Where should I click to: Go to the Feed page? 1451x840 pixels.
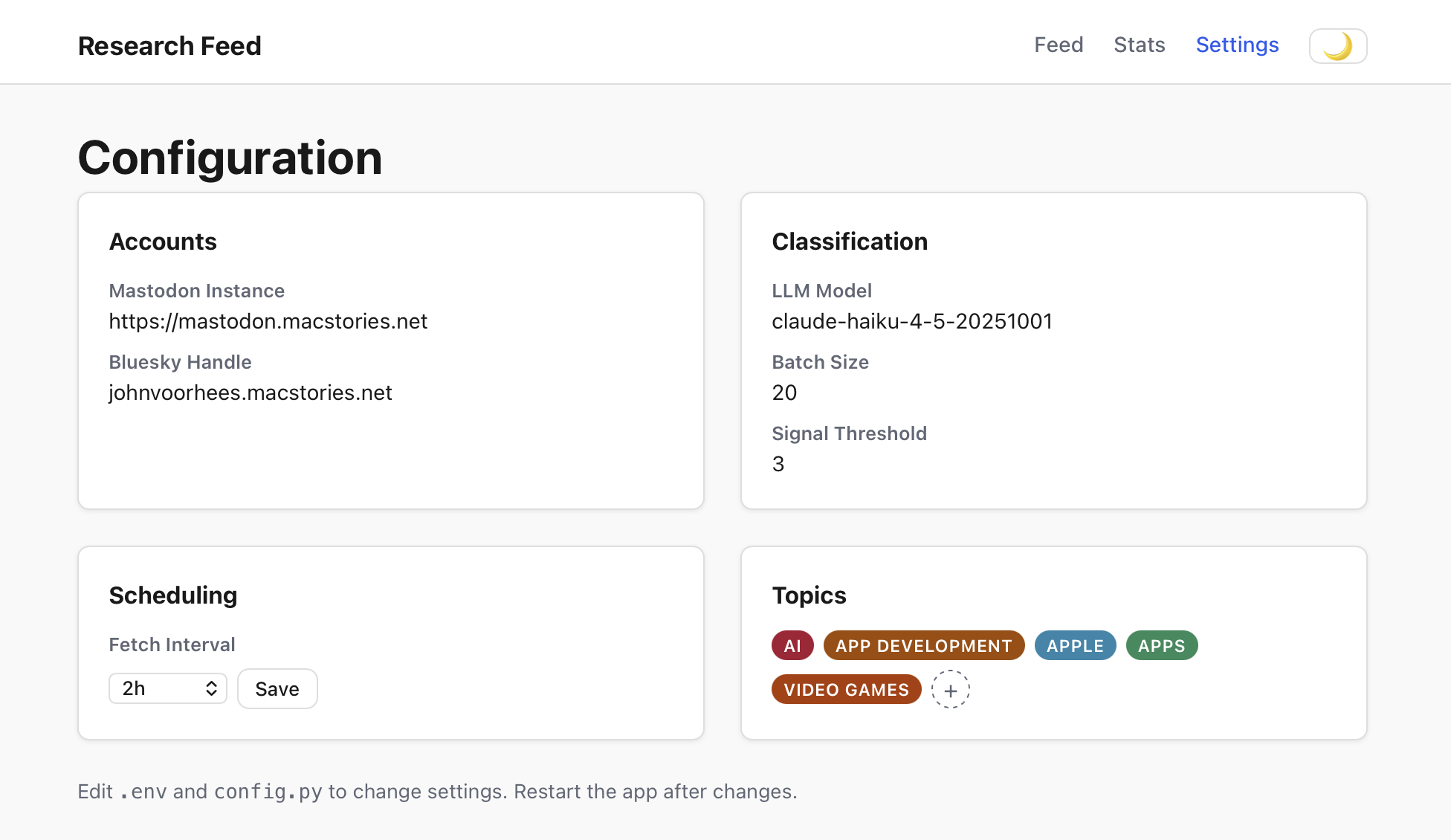coord(1058,45)
